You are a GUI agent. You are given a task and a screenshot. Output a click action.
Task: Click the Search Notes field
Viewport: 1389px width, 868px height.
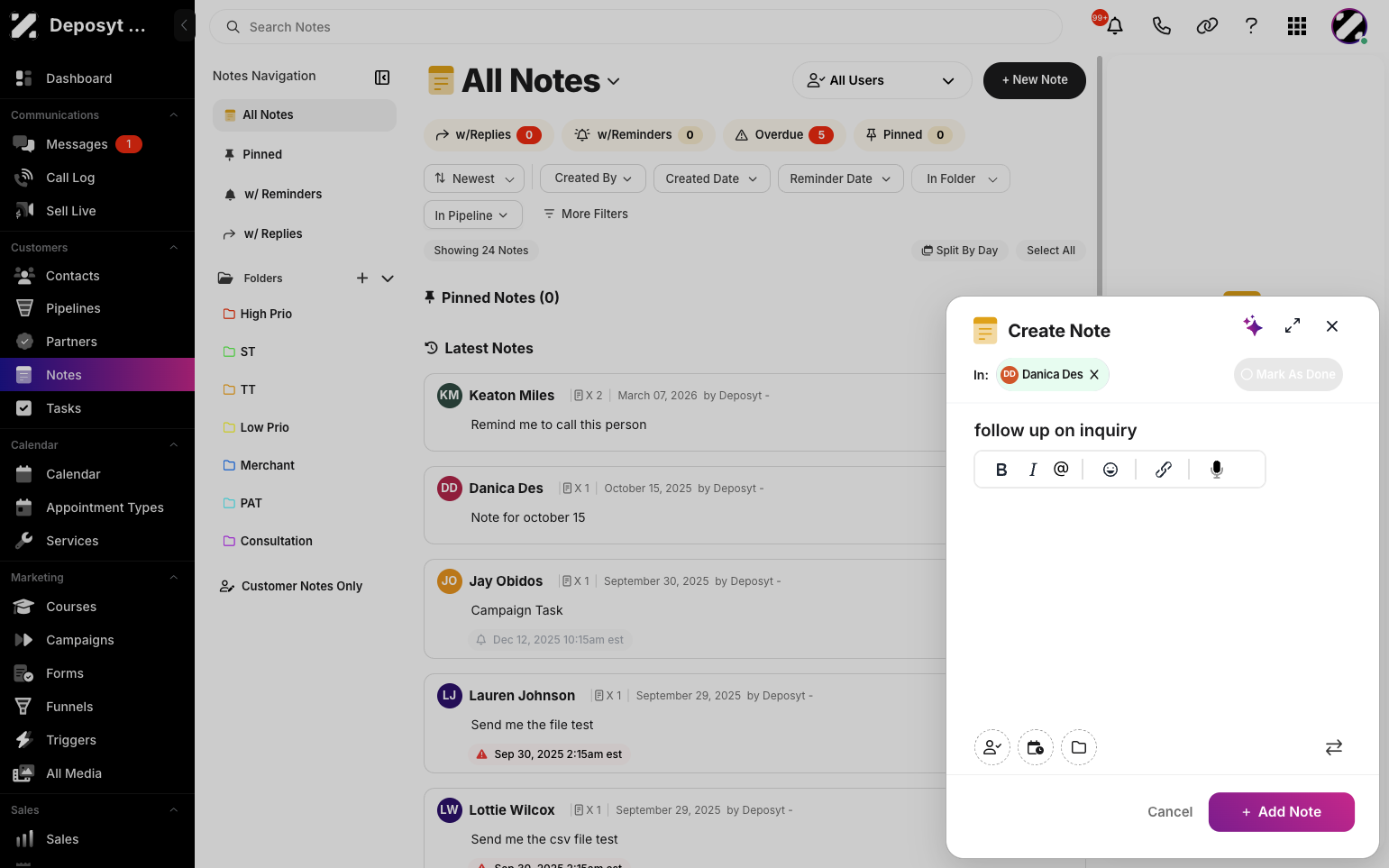click(x=636, y=27)
